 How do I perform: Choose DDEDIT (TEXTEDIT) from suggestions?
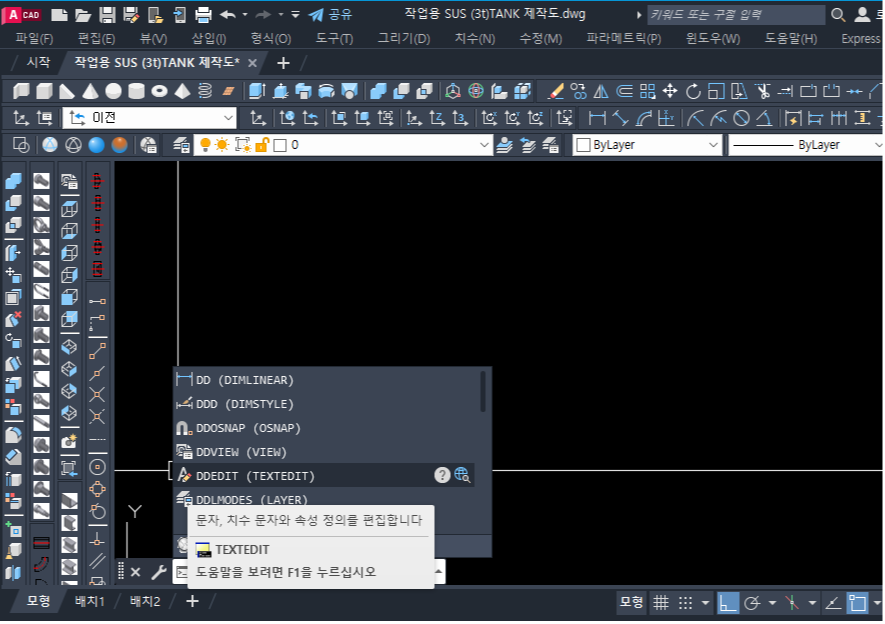click(324, 476)
